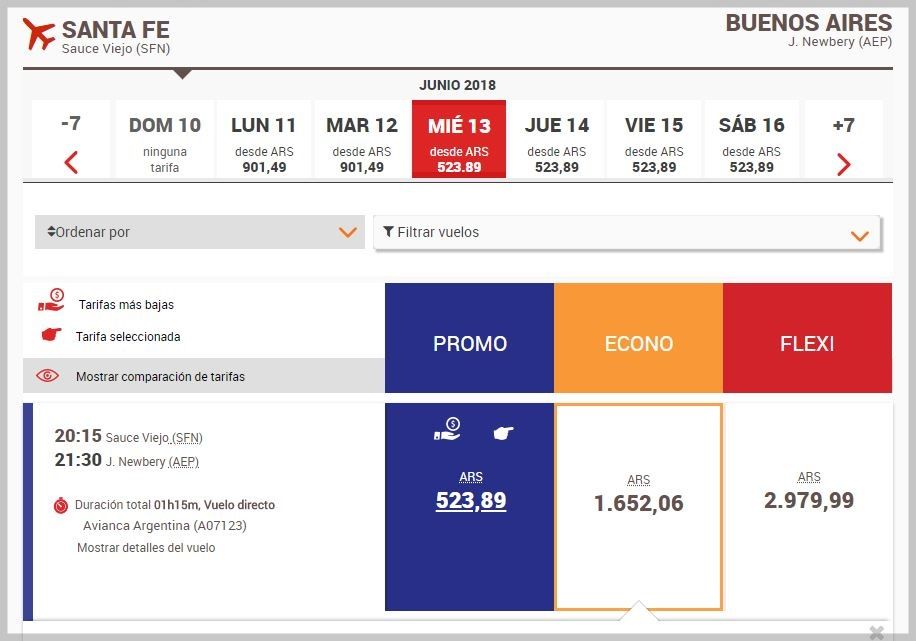Go to previous week with left arrow
The image size is (916, 641).
tap(71, 162)
